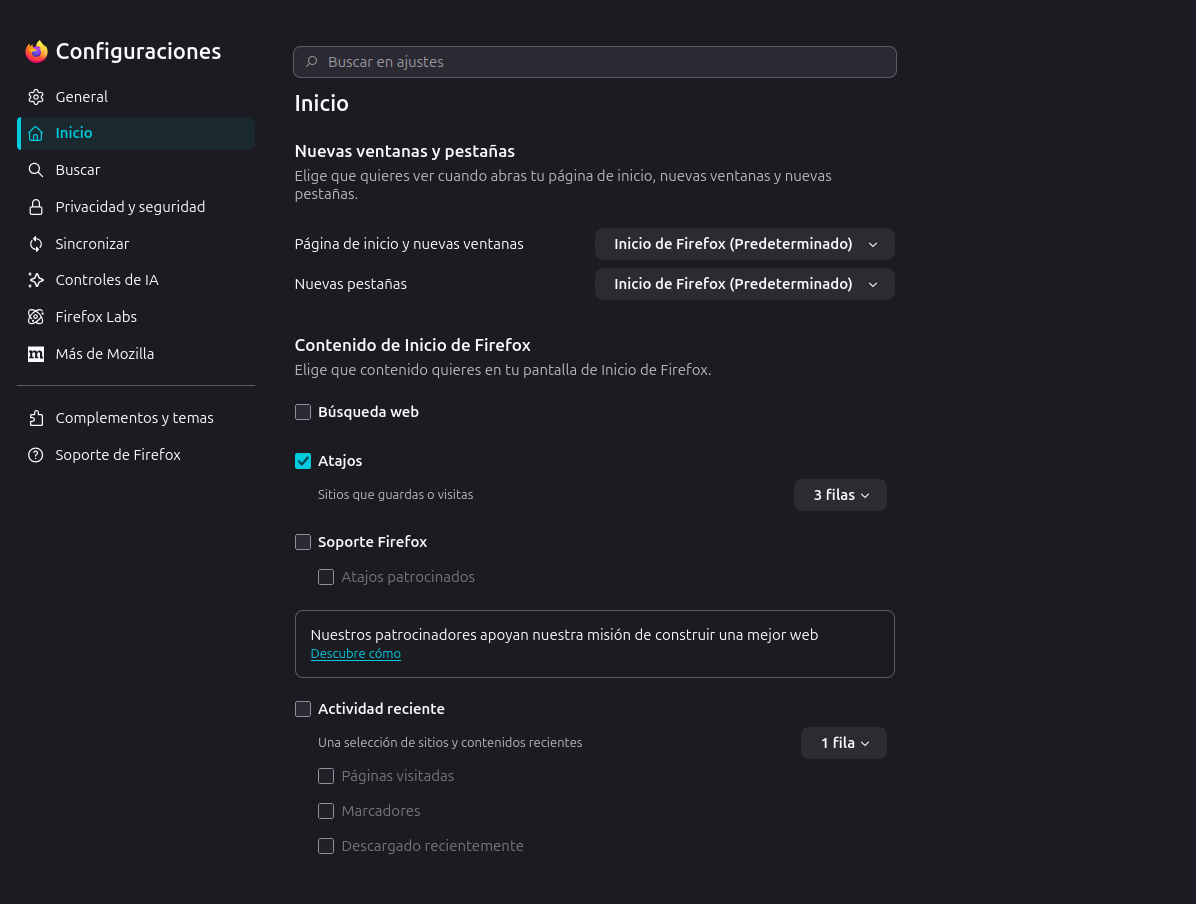Click the Buscar magnifier icon in sidebar

pos(36,170)
